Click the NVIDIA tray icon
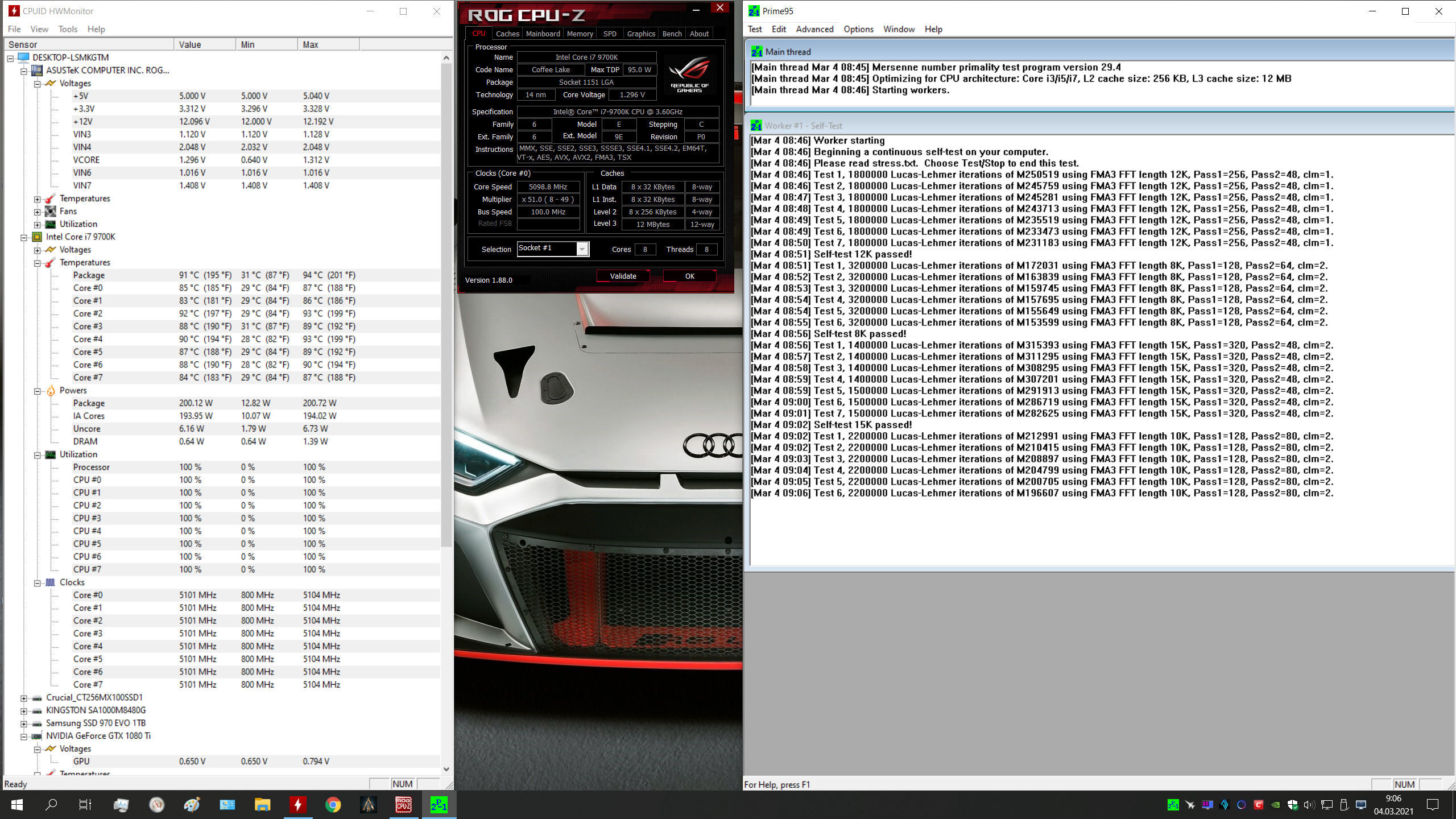This screenshot has width=1456, height=819. (1276, 805)
